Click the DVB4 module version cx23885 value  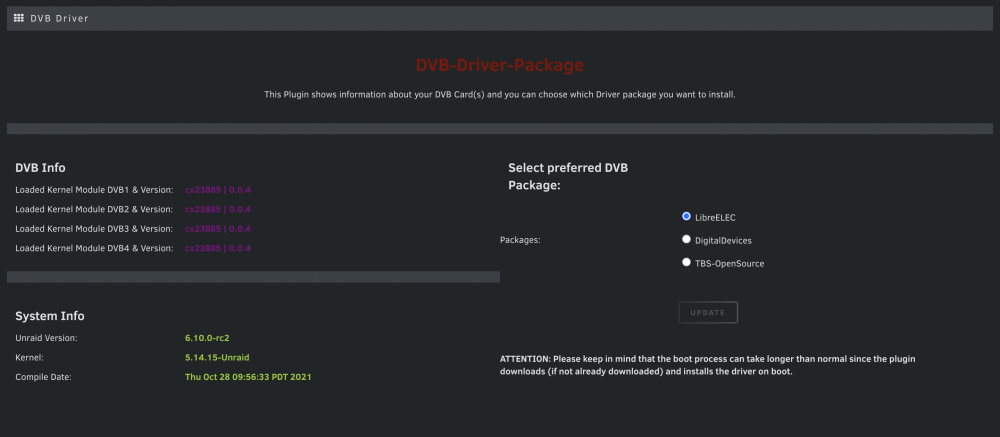tap(218, 248)
